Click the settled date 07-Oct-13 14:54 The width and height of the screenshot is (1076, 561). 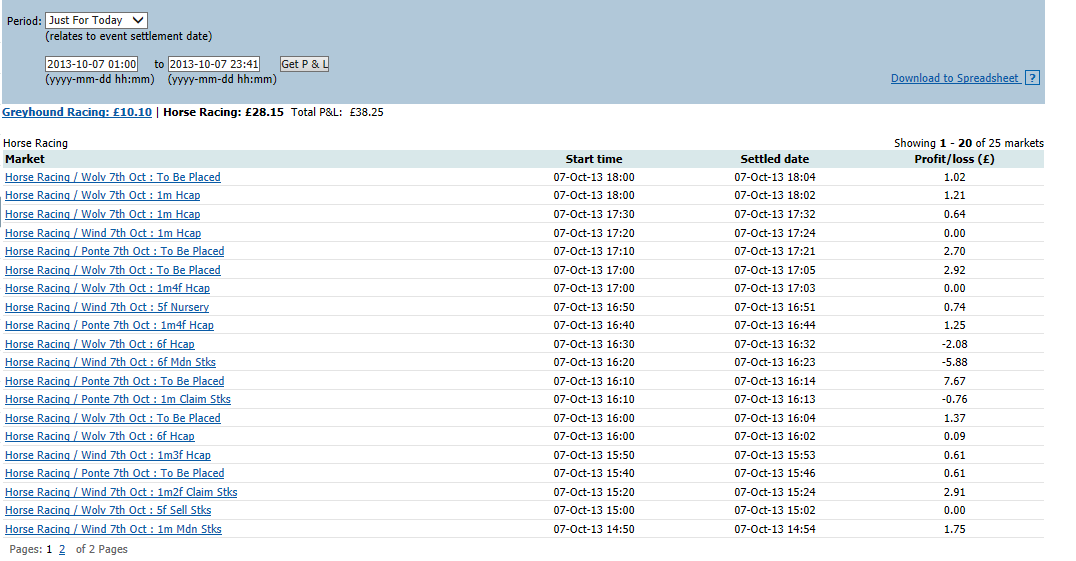775,529
